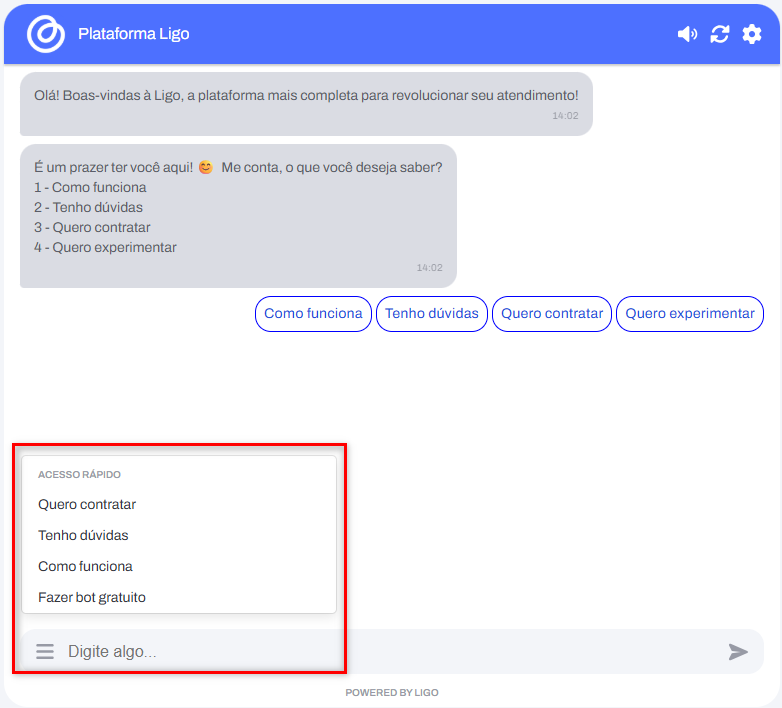
Task: Click the "Plataforma Ligo" header title
Action: pos(134,34)
